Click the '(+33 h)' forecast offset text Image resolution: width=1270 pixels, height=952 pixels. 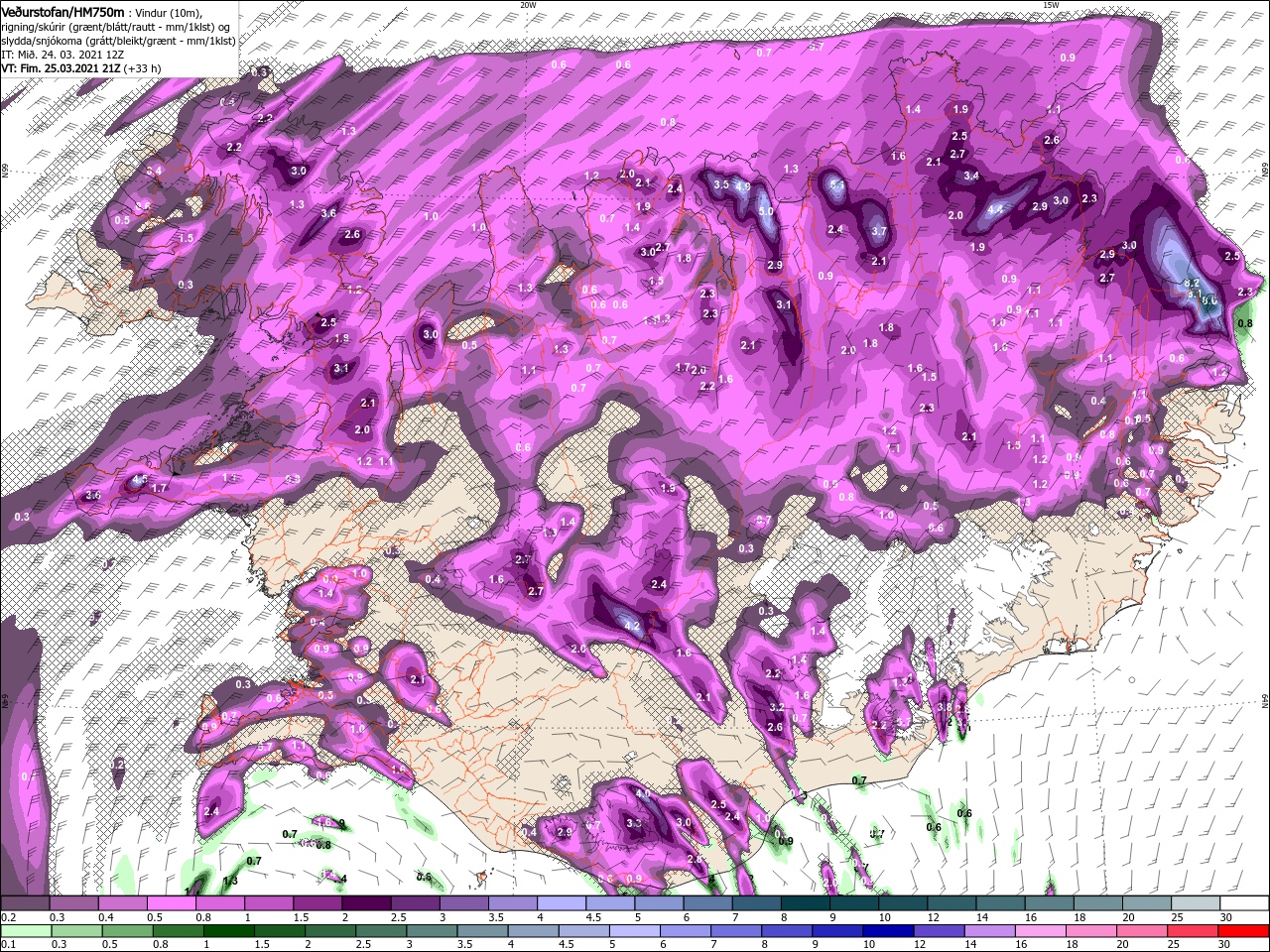[143, 68]
